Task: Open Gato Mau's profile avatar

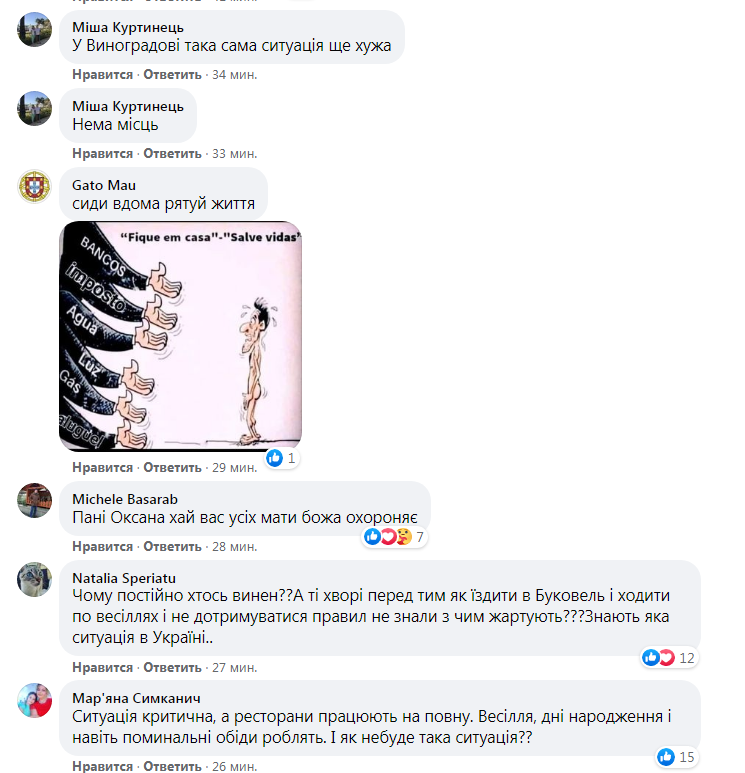Action: point(35,187)
